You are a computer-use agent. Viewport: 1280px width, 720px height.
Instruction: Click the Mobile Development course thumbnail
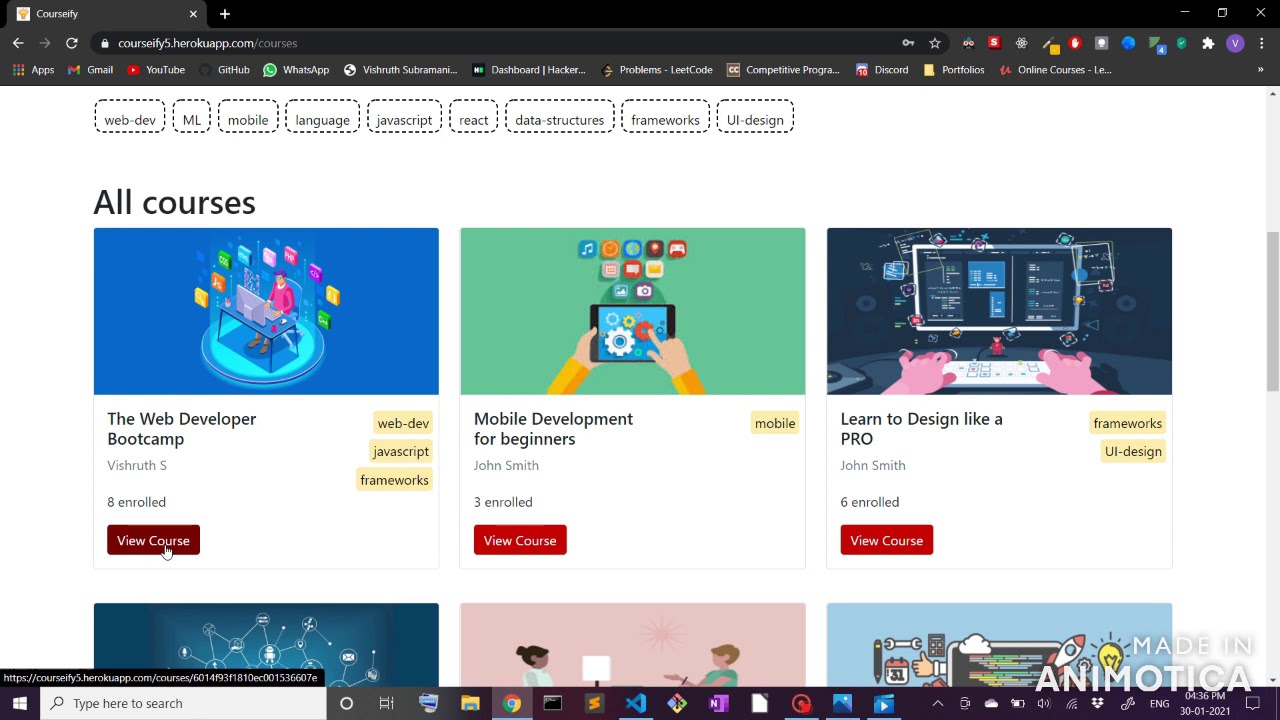[x=632, y=311]
